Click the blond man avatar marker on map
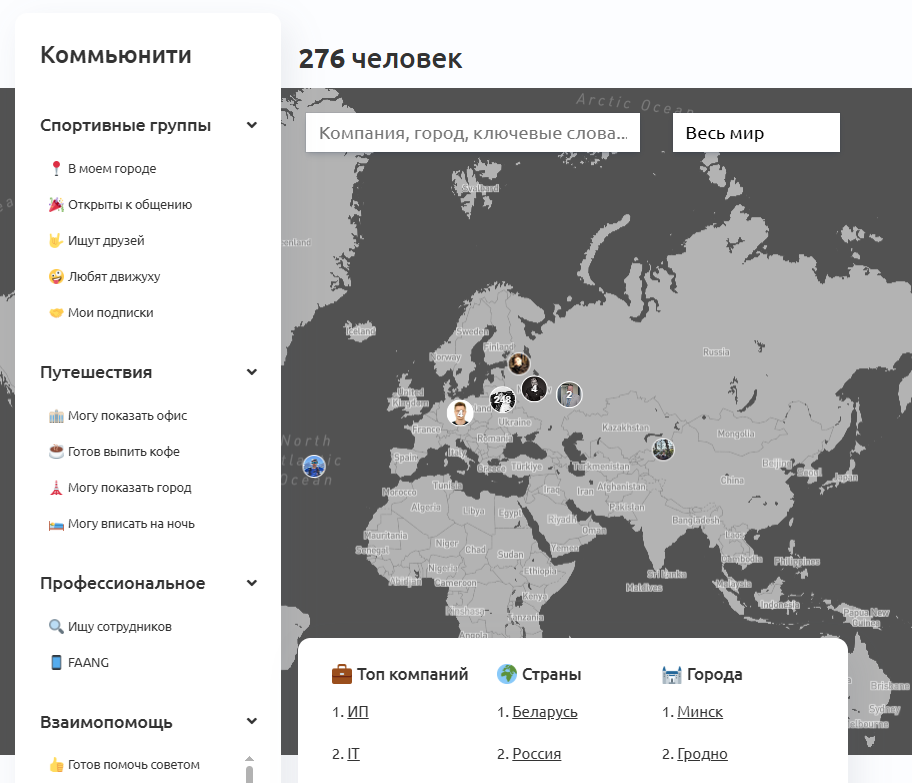This screenshot has width=912, height=783. click(x=460, y=412)
